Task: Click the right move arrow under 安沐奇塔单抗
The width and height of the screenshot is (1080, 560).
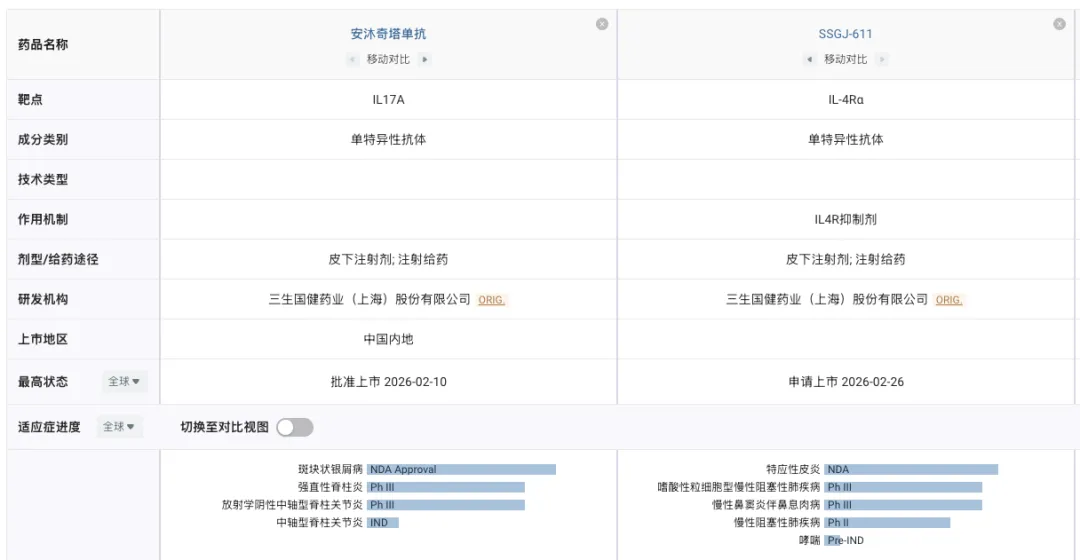Action: (424, 60)
